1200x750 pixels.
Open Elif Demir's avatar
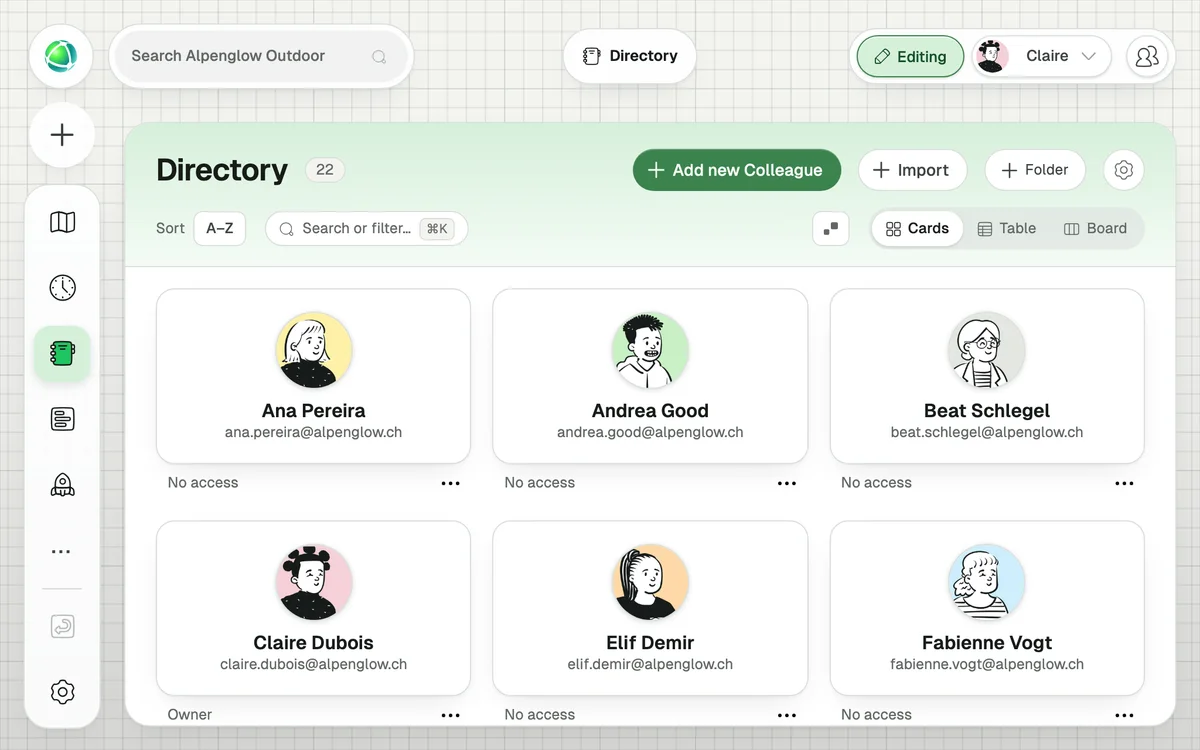coord(650,582)
